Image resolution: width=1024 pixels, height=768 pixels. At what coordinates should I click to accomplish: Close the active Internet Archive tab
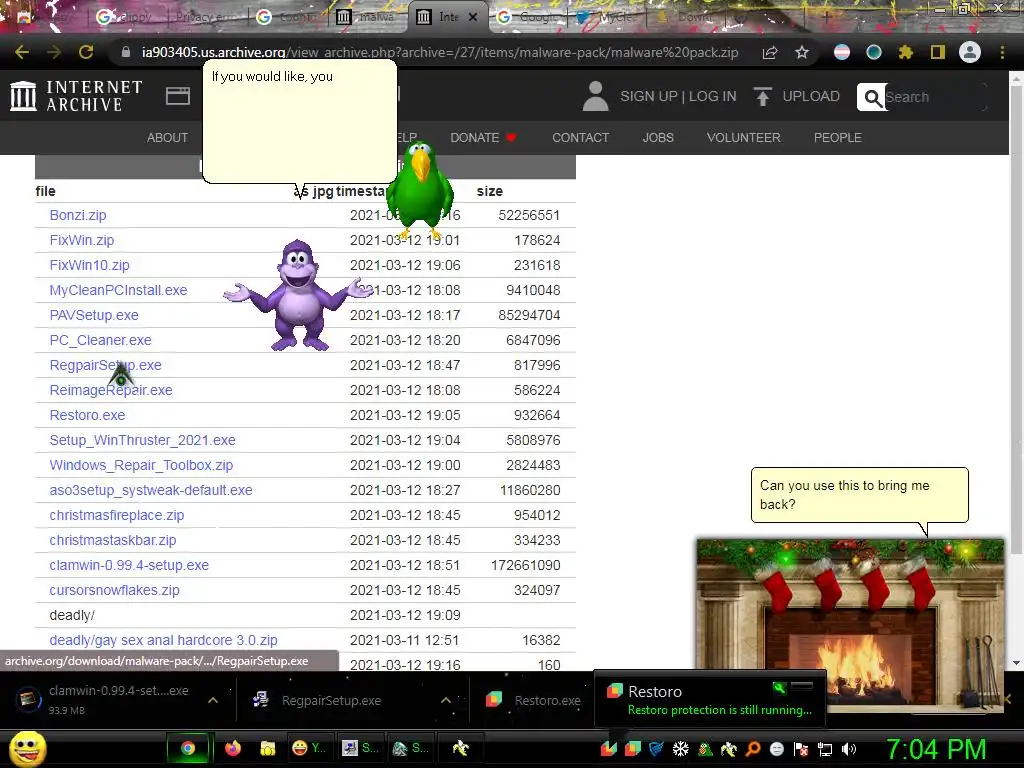[473, 18]
